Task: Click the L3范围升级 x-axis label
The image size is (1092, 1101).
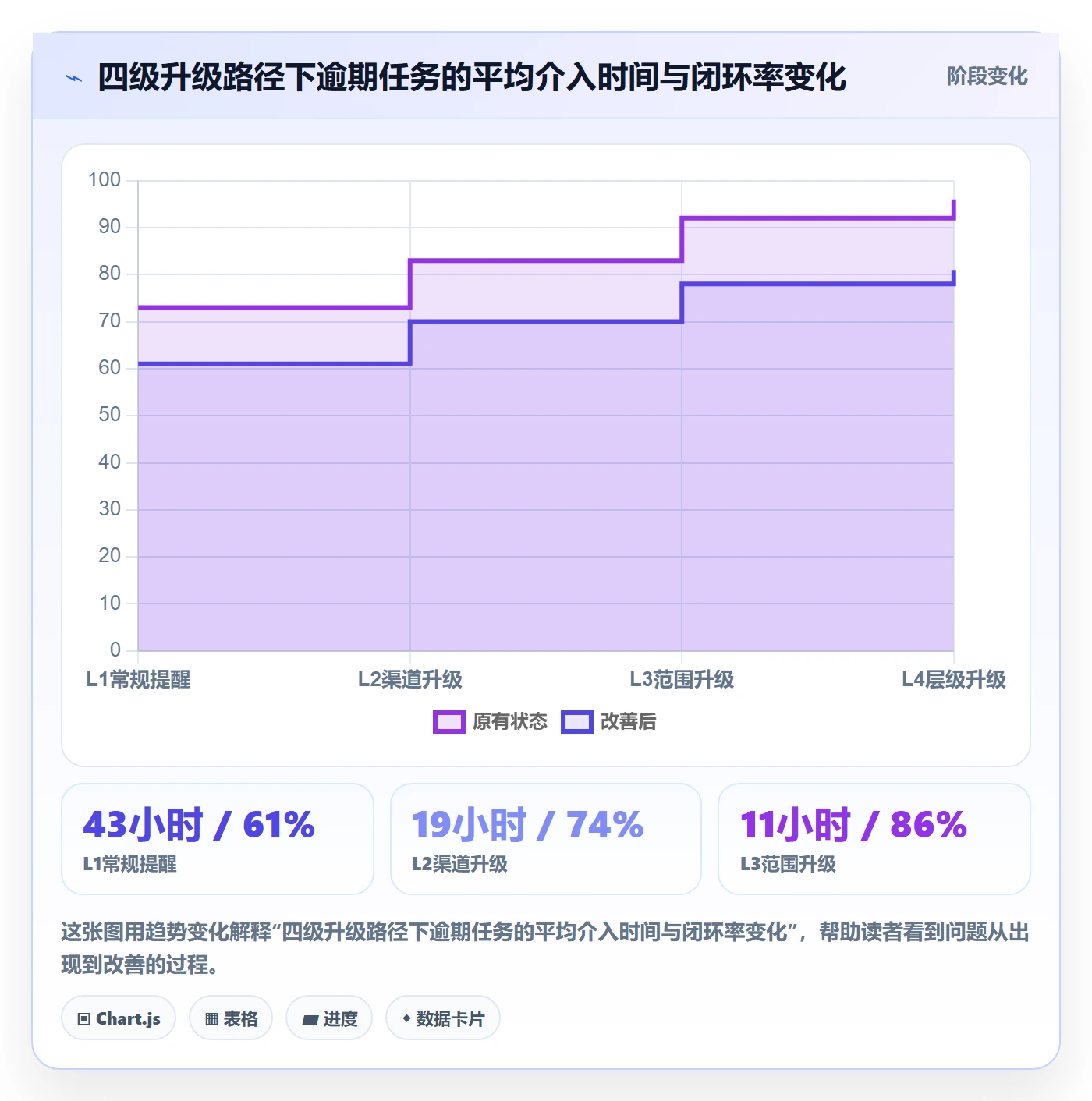Action: (x=682, y=680)
